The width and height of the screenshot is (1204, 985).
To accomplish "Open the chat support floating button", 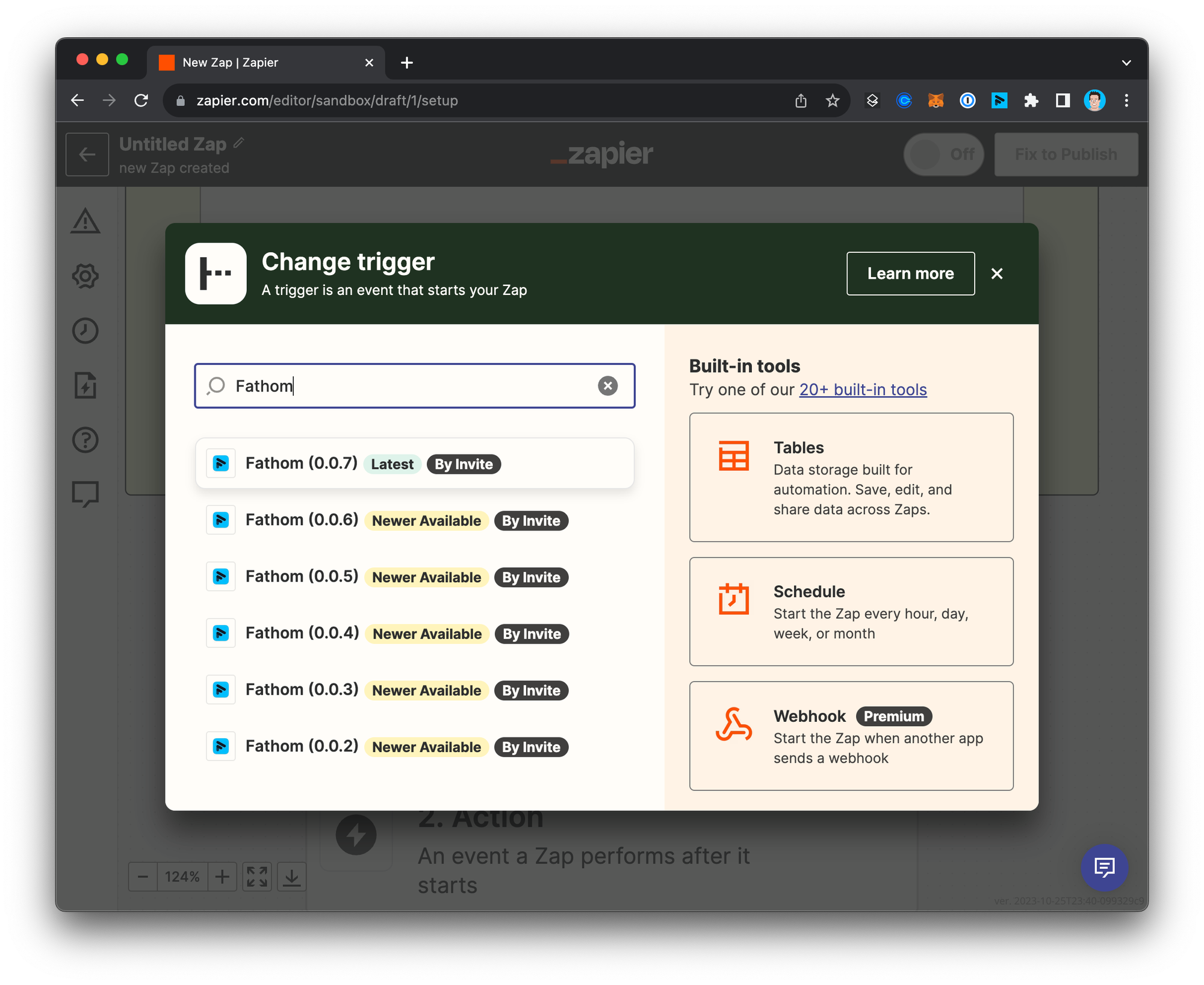I will point(1104,868).
